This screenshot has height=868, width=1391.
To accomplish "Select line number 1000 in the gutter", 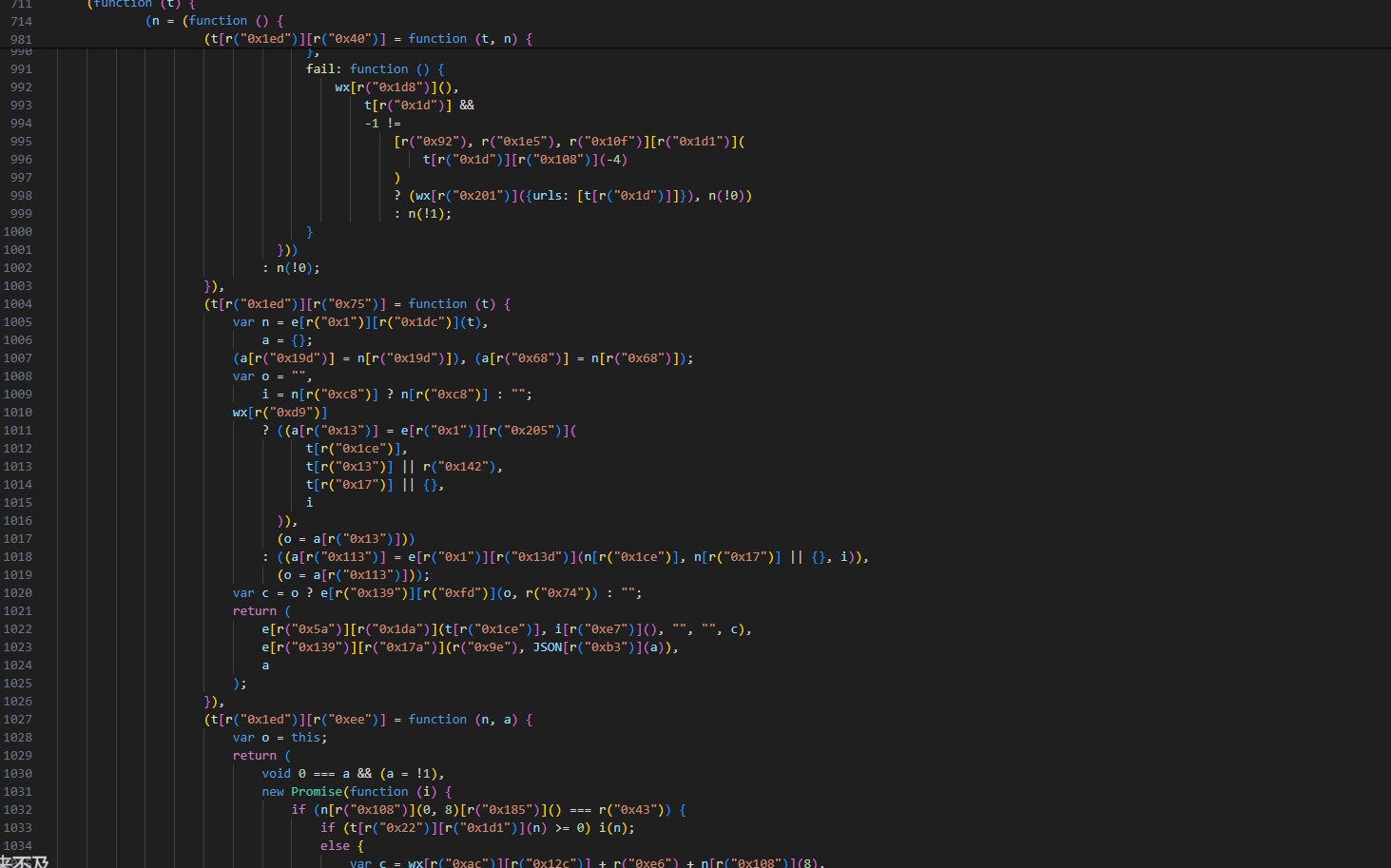I will 17,232.
